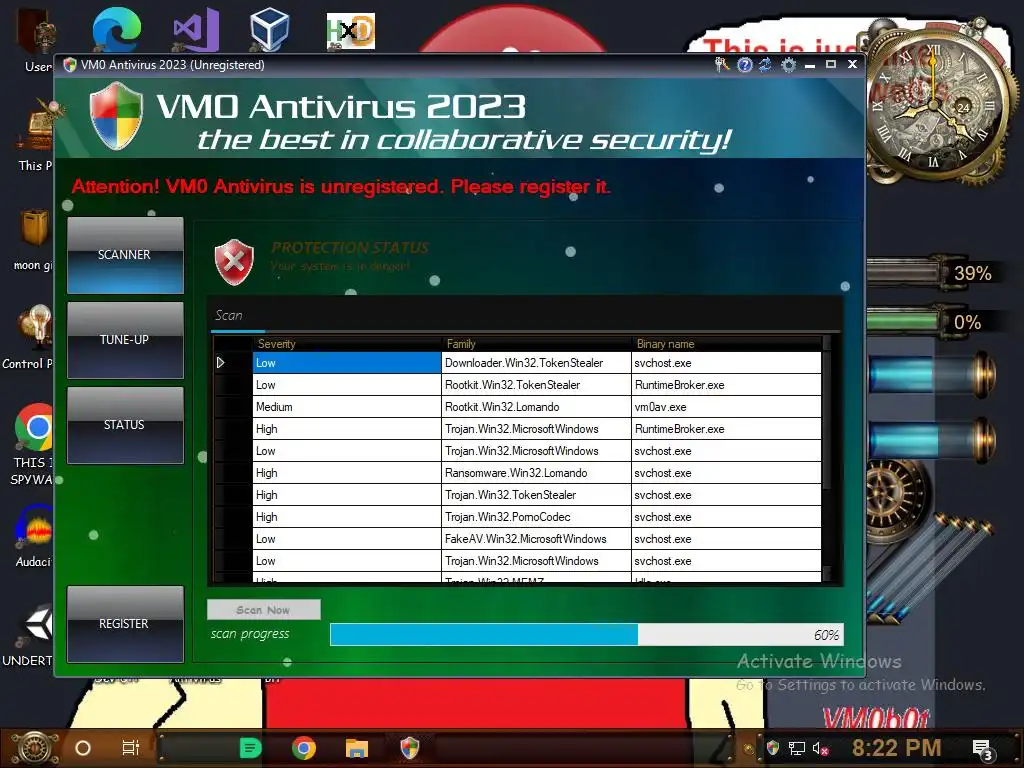Click muted volume icon in tray
This screenshot has width=1024, height=768.
(820, 748)
